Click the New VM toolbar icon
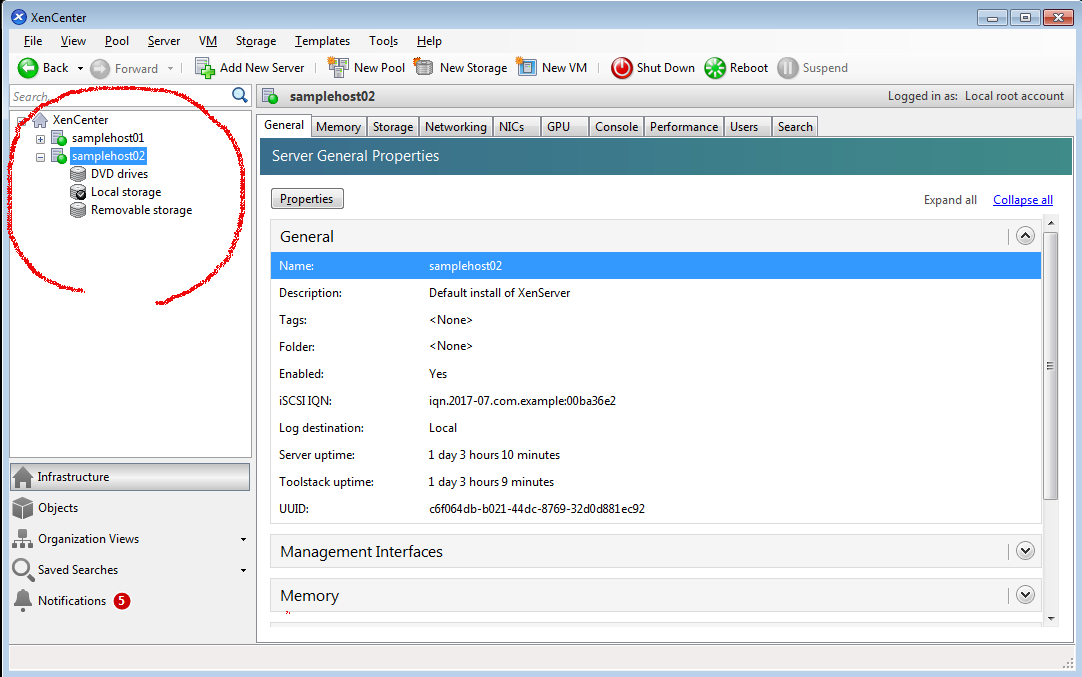The height and width of the screenshot is (677, 1082). click(x=526, y=68)
